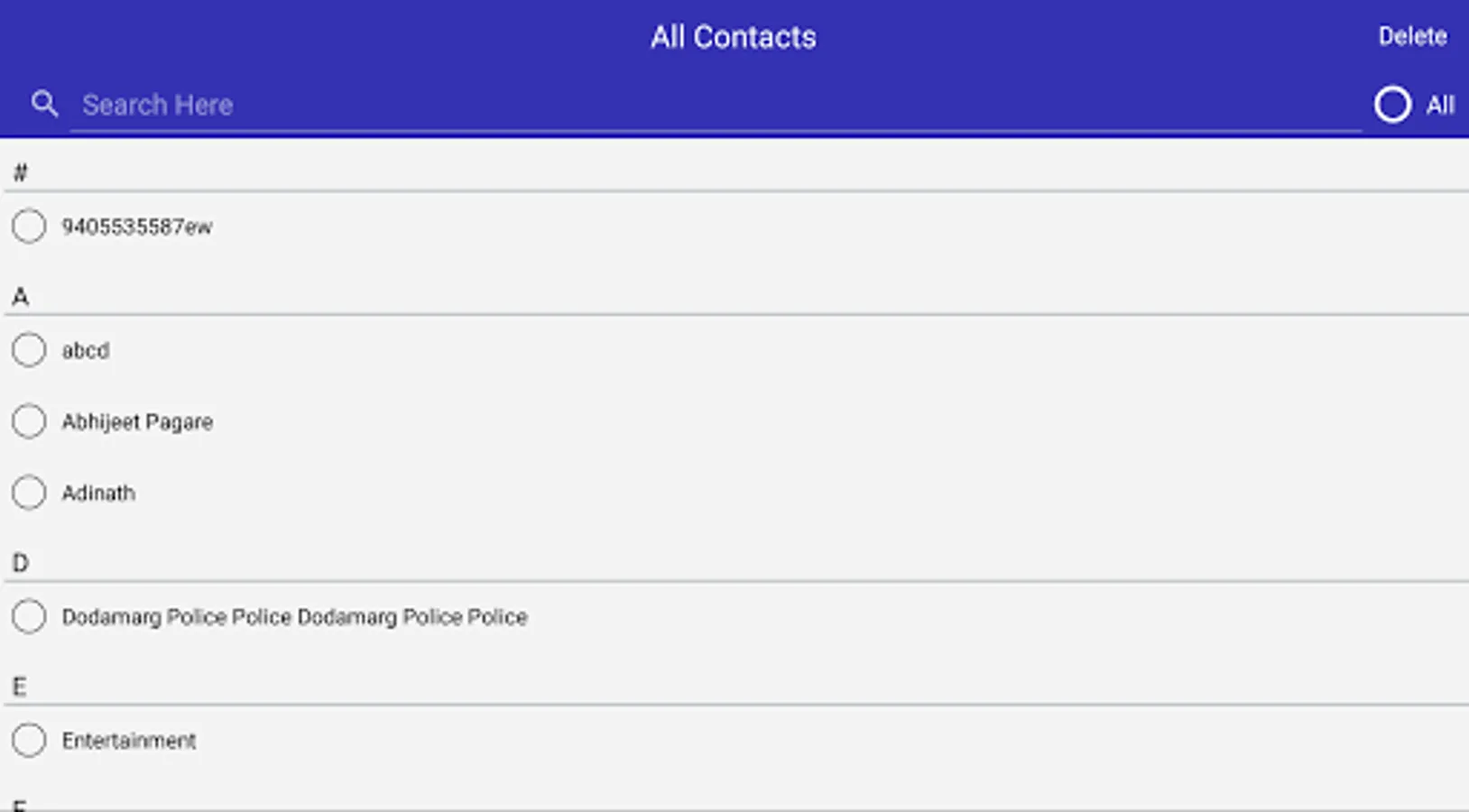Click the Dodamarg Police Police contact name

click(294, 617)
